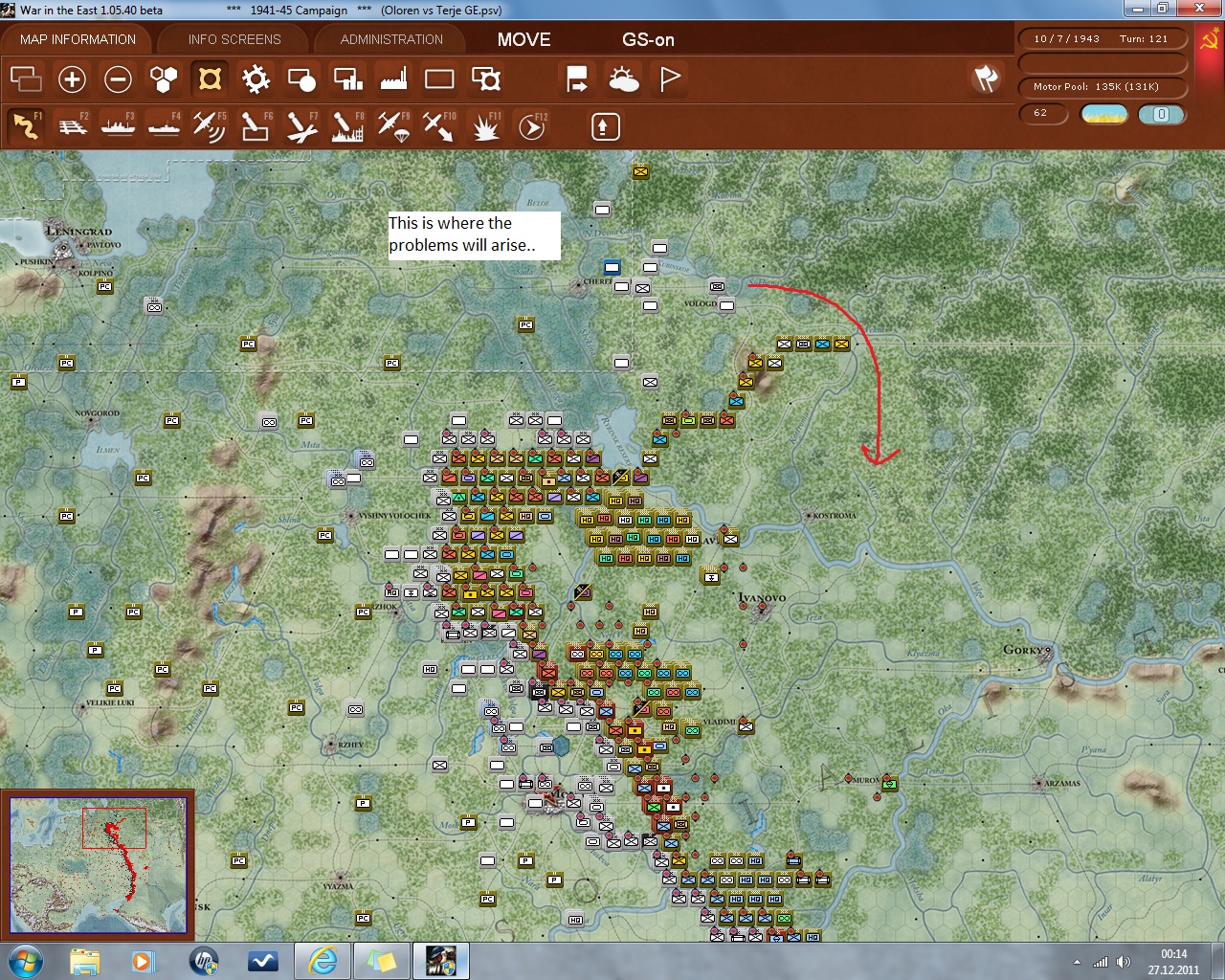Click the rectangle with counter icon

[x=486, y=79]
